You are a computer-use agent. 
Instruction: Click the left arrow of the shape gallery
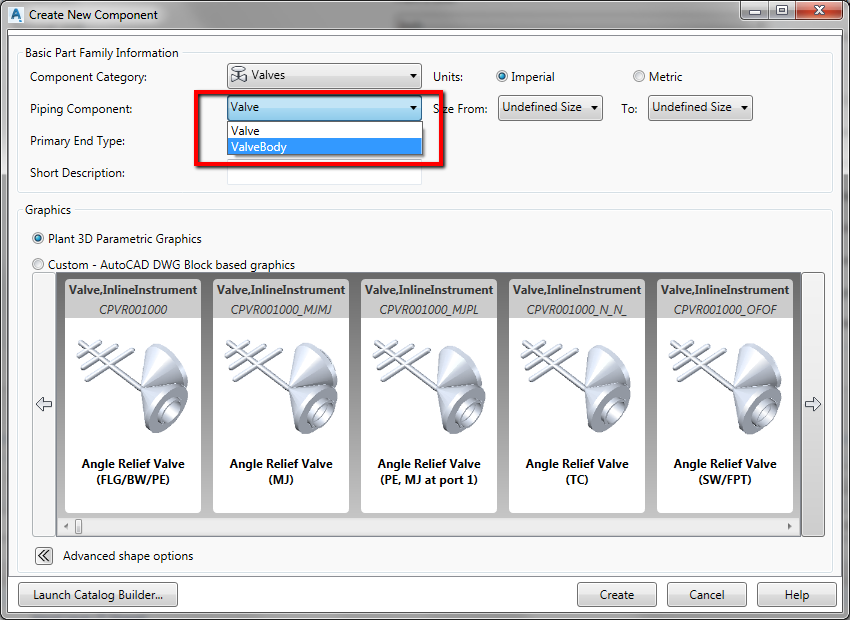pyautogui.click(x=44, y=404)
